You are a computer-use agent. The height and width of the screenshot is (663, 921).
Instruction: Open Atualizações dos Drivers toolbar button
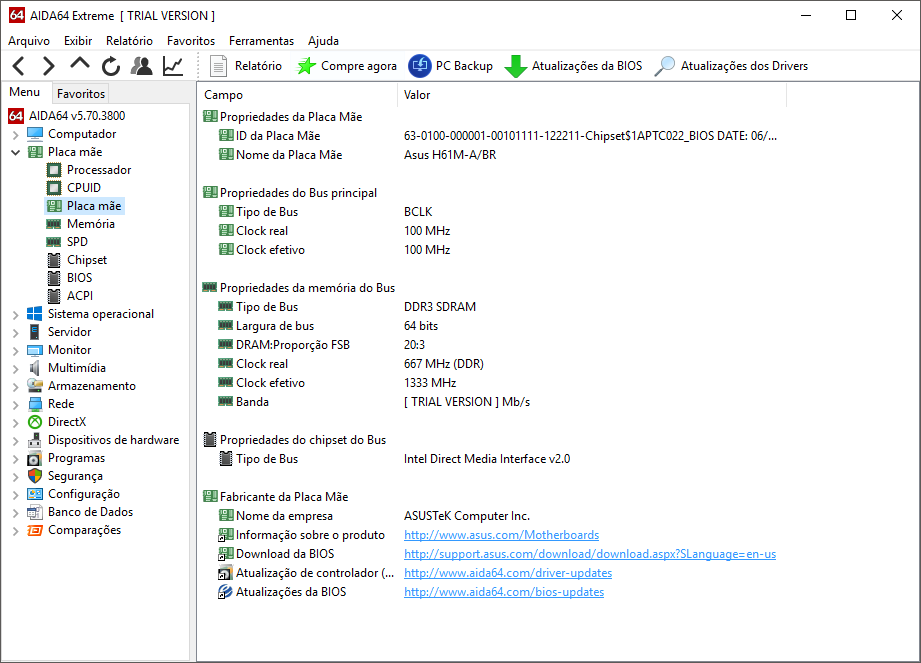731,66
